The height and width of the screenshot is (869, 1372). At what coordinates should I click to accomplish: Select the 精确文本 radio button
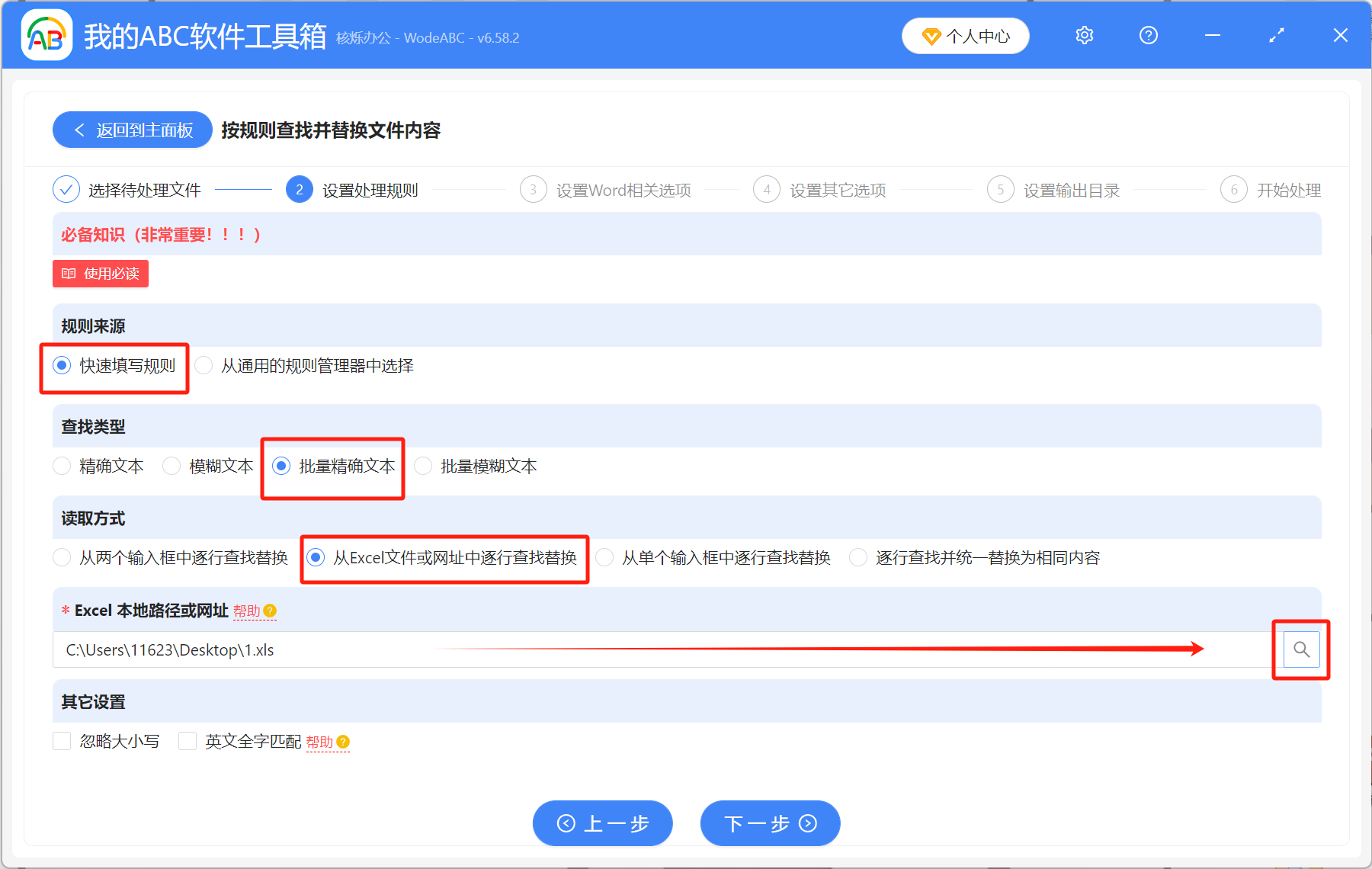(62, 466)
